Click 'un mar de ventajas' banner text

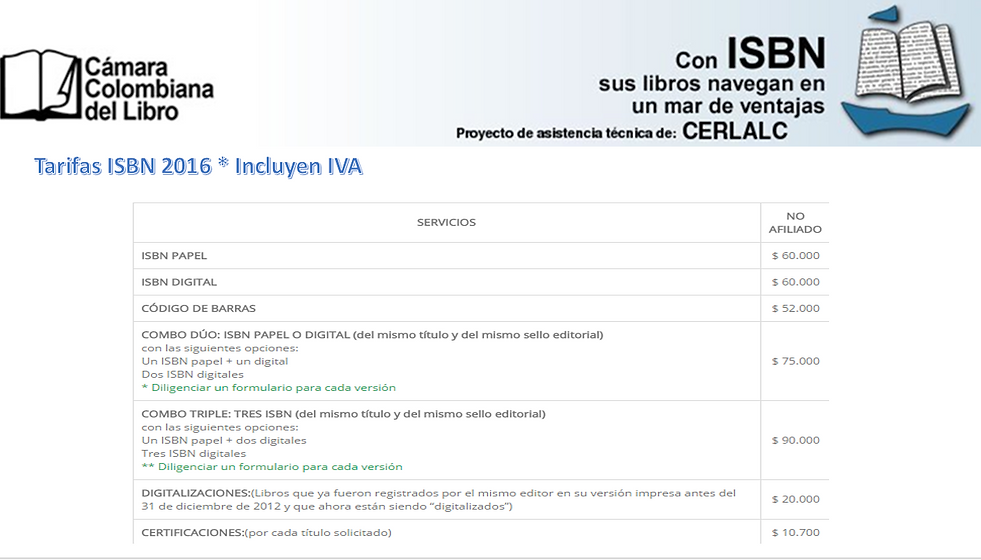pos(728,106)
